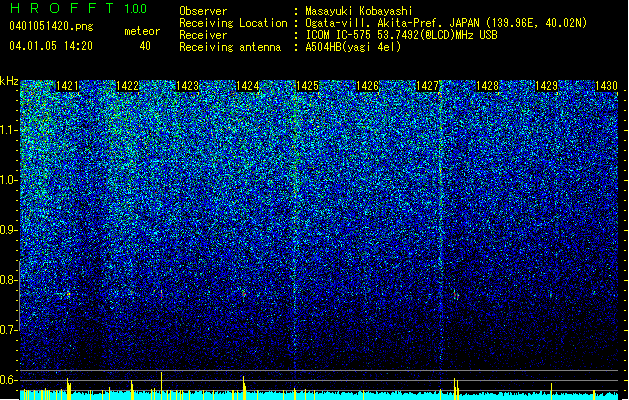Click the observer name Masayuki Kobayashi
Image resolution: width=629 pixels, height=400 pixels.
(359, 11)
